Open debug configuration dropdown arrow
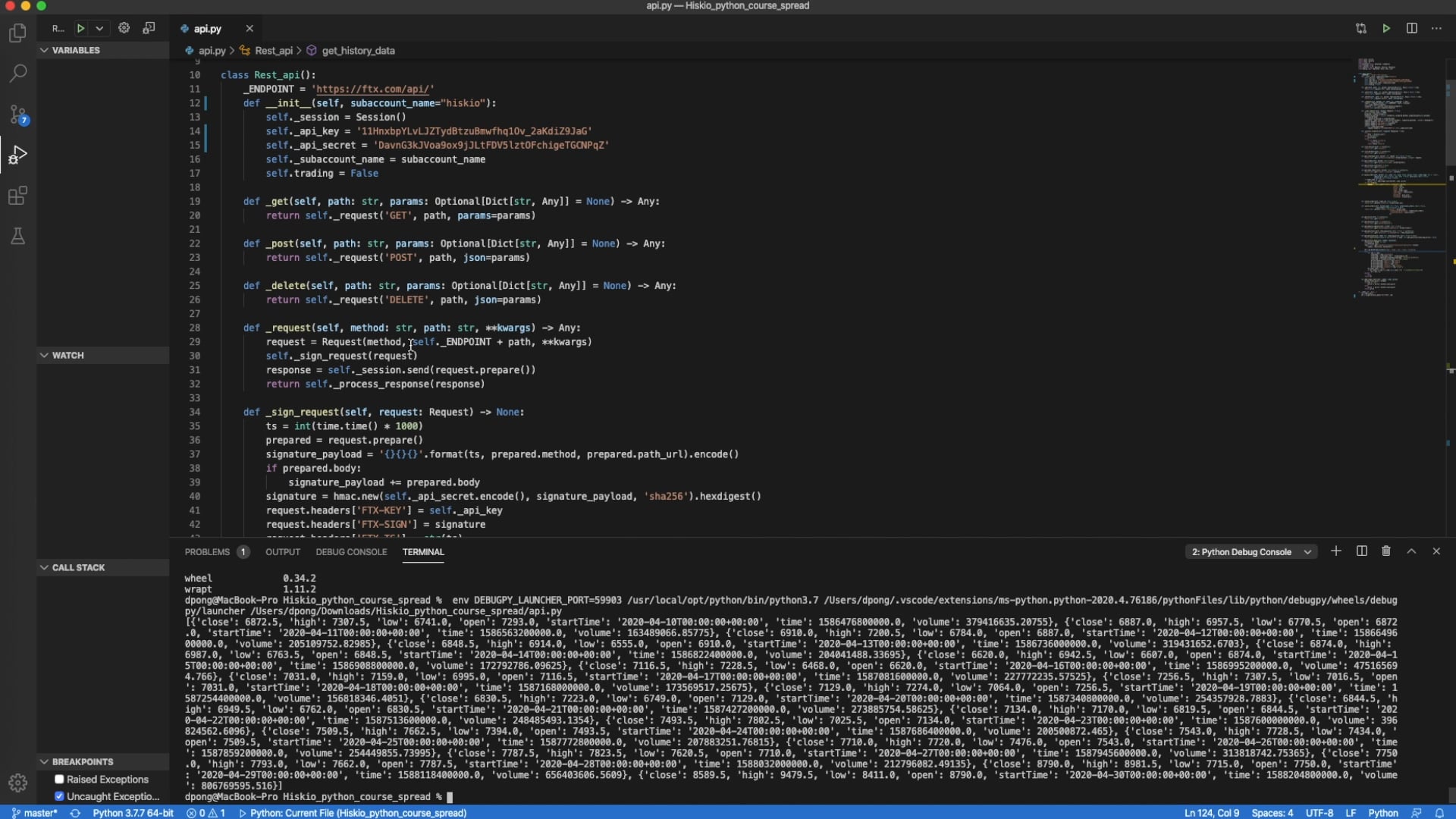This screenshot has height=819, width=1456. point(99,28)
